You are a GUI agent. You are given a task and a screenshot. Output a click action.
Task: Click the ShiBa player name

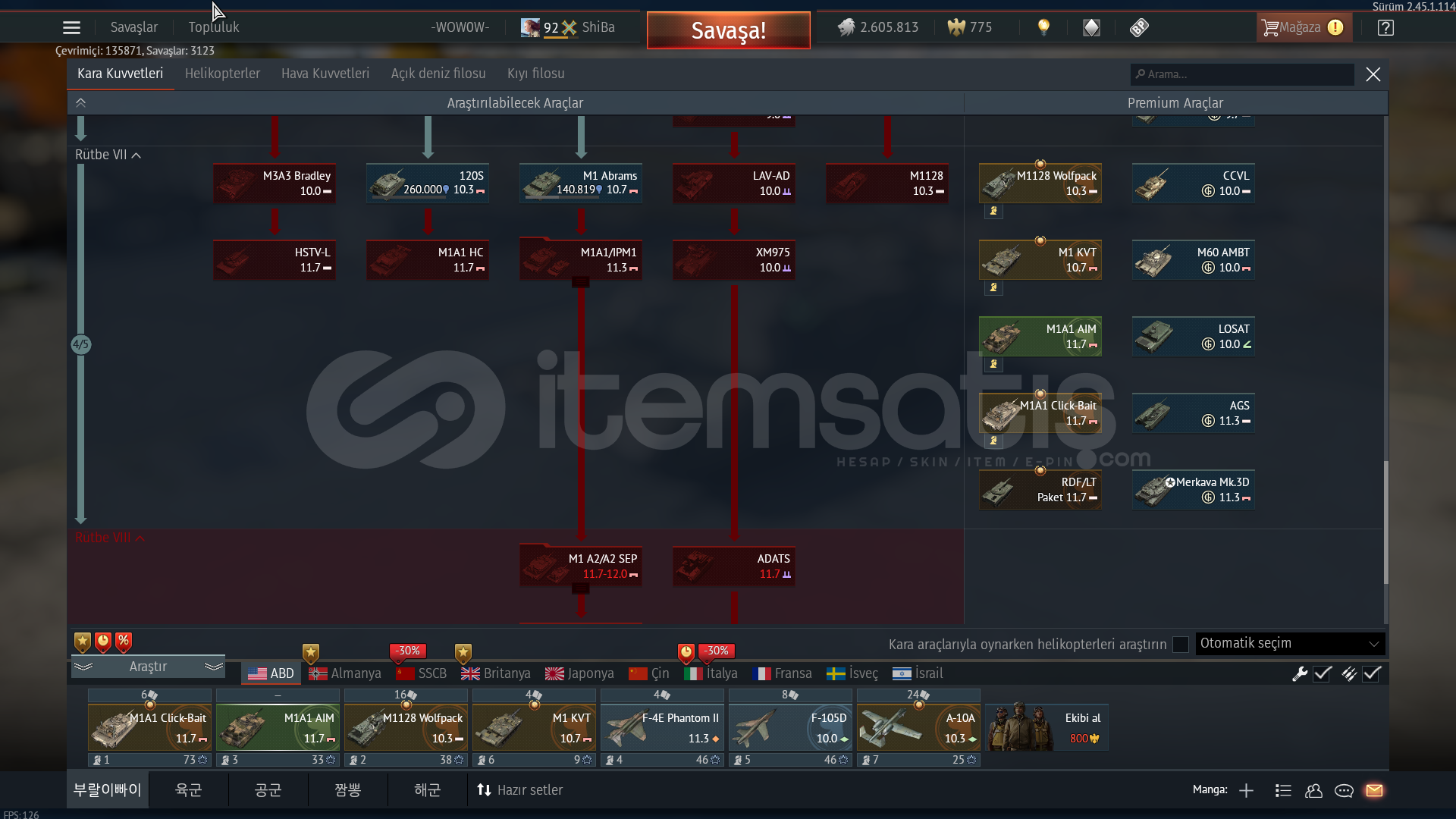(x=598, y=27)
